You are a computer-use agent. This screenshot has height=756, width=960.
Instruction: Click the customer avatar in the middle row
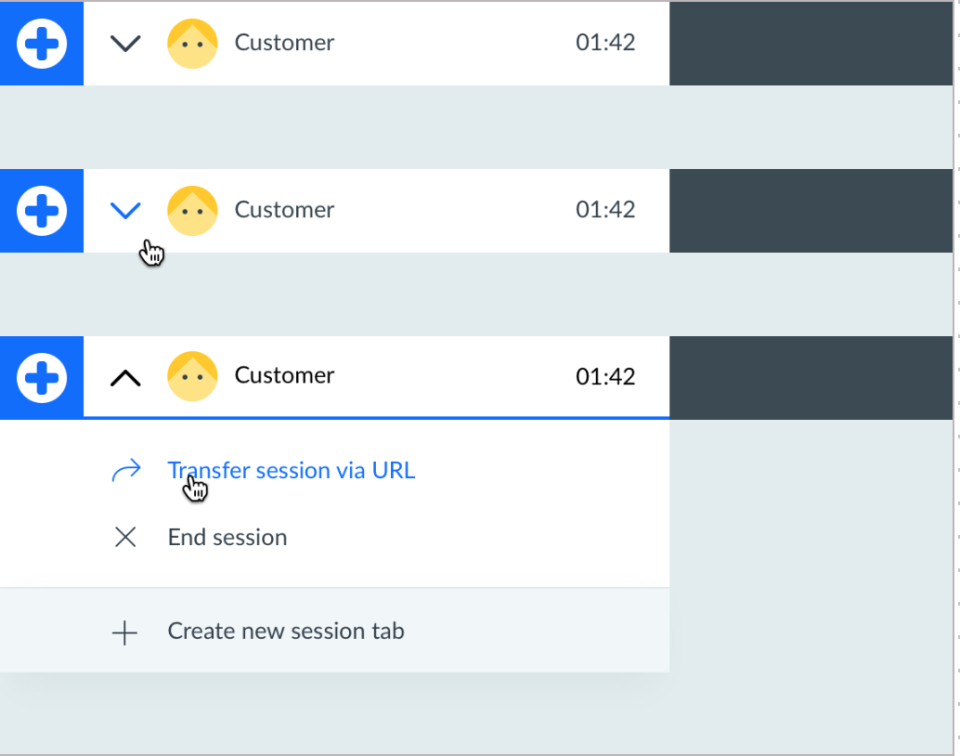pos(192,210)
